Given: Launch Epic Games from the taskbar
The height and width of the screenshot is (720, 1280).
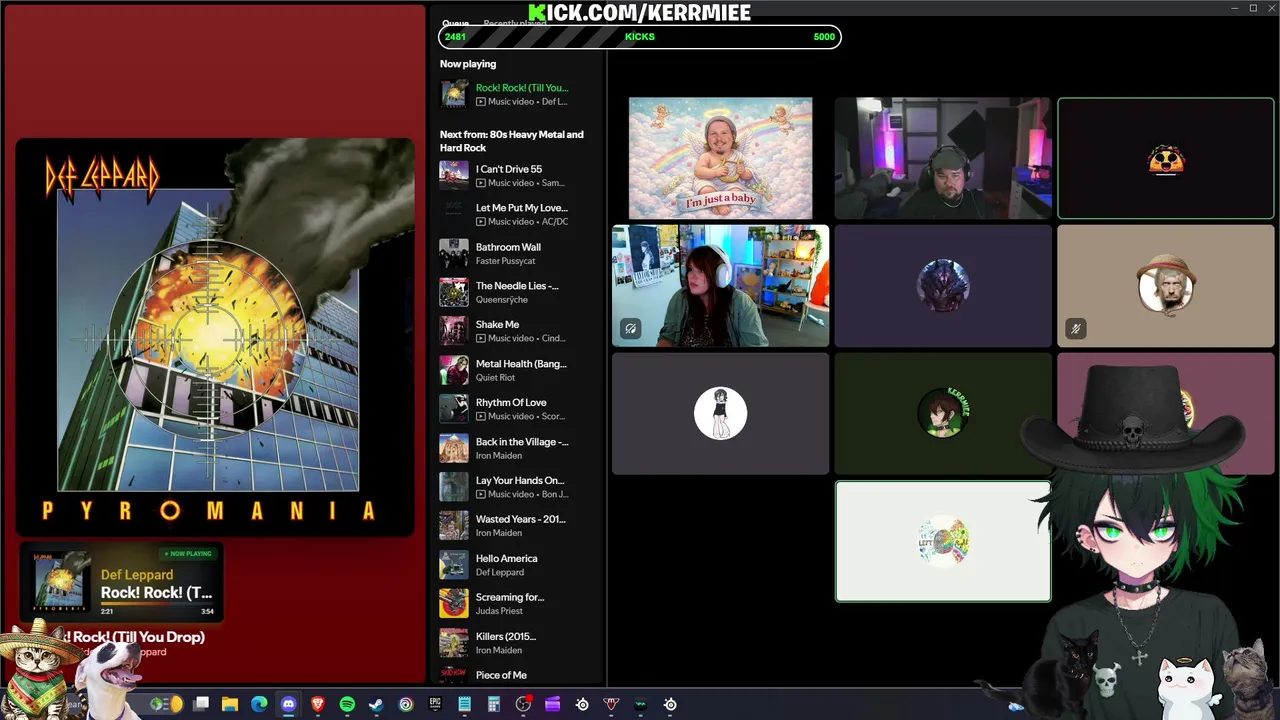Looking at the screenshot, I should point(435,704).
